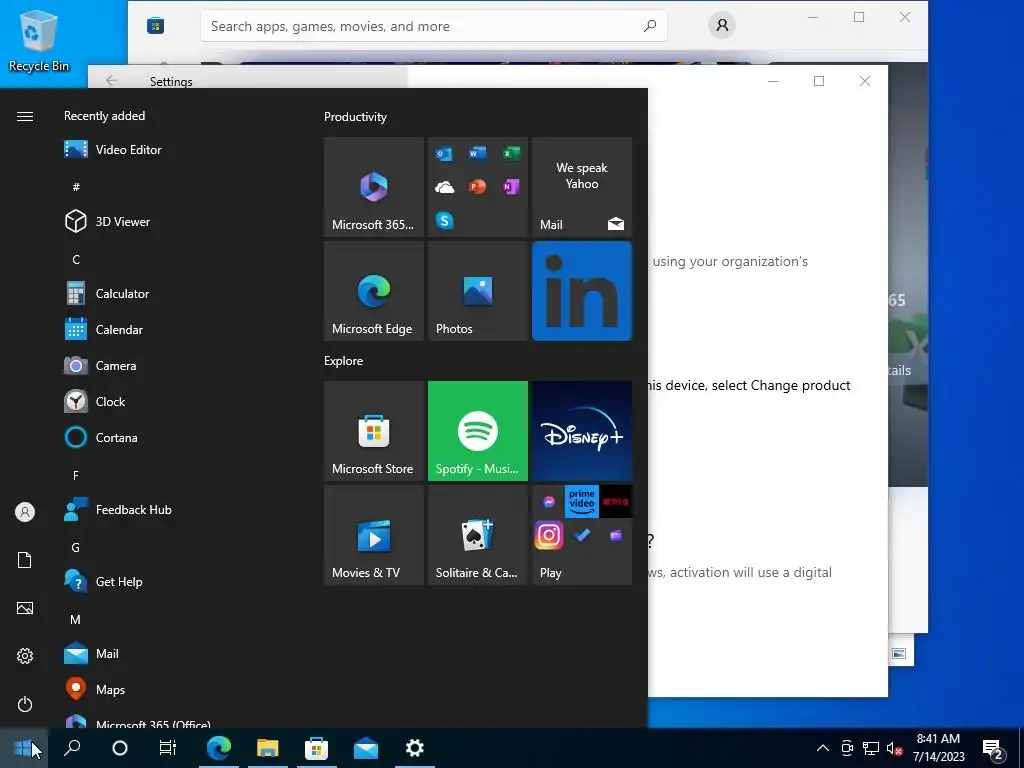Switch to Settings on taskbar
Viewport: 1024px width, 768px height.
[415, 748]
